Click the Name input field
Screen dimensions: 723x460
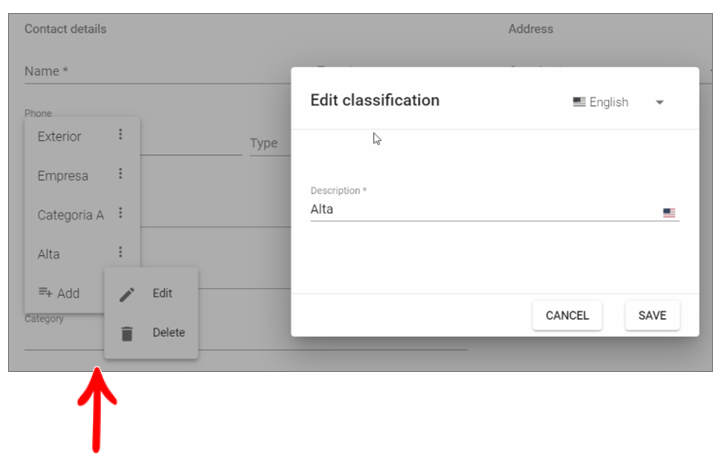click(x=150, y=72)
